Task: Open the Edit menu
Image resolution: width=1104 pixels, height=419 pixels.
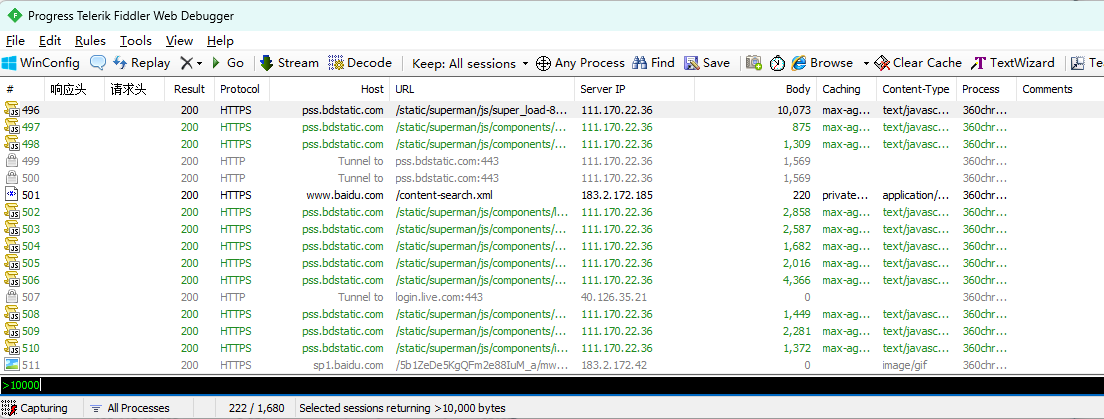Action: [x=50, y=41]
